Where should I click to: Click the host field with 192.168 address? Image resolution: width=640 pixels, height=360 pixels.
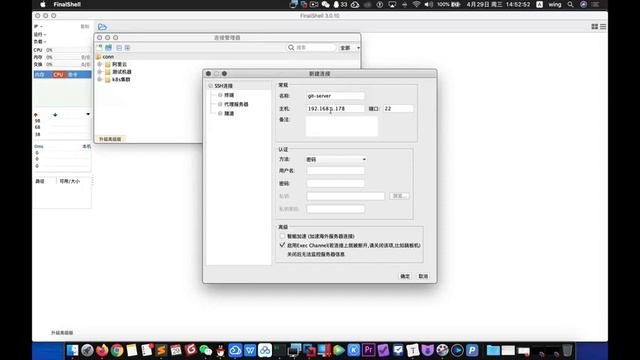pyautogui.click(x=336, y=109)
